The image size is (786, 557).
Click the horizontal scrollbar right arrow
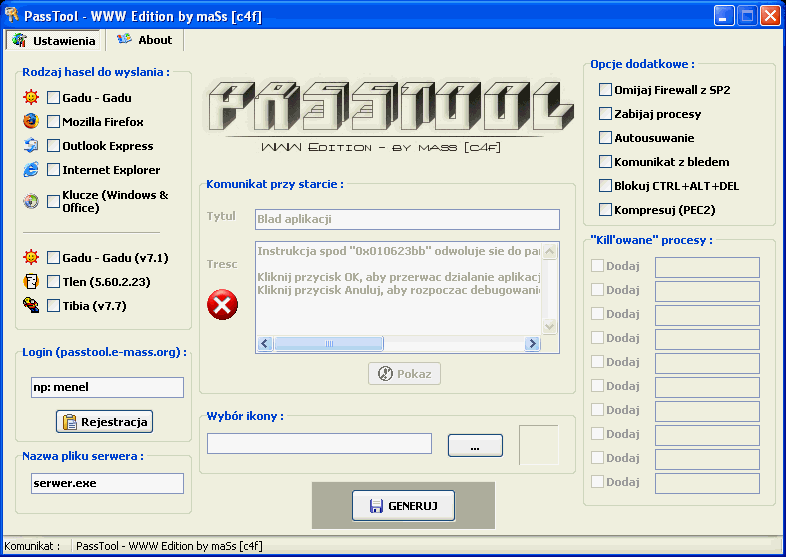tap(533, 344)
